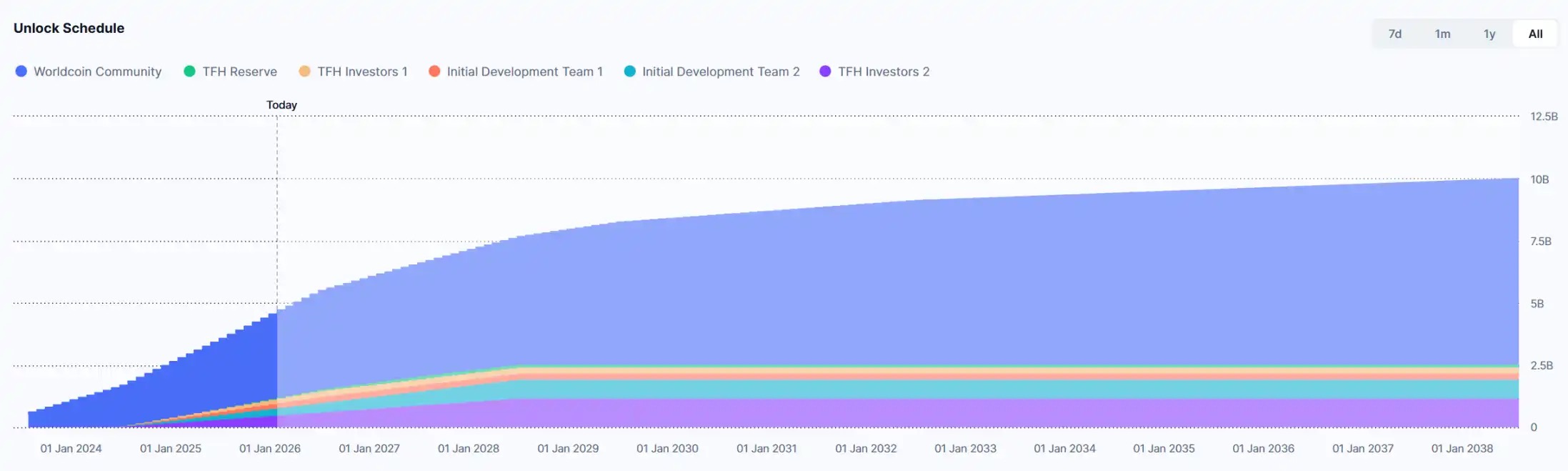Click the Unlock Schedule heading
The width and height of the screenshot is (1568, 471).
coord(69,28)
